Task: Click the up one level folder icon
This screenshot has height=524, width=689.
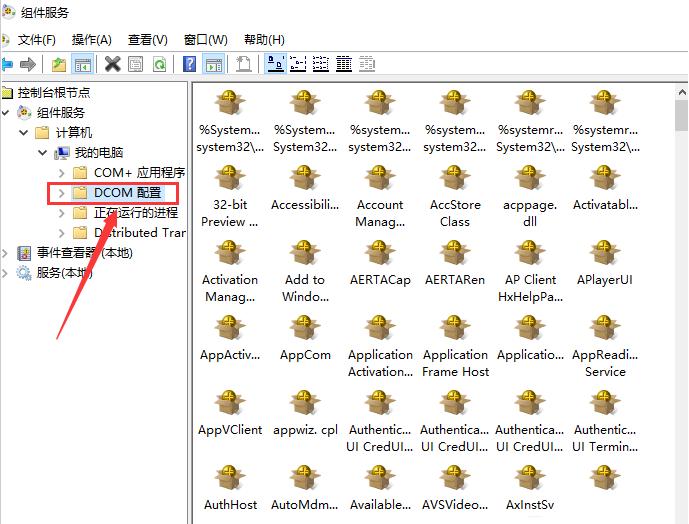Action: click(59, 64)
